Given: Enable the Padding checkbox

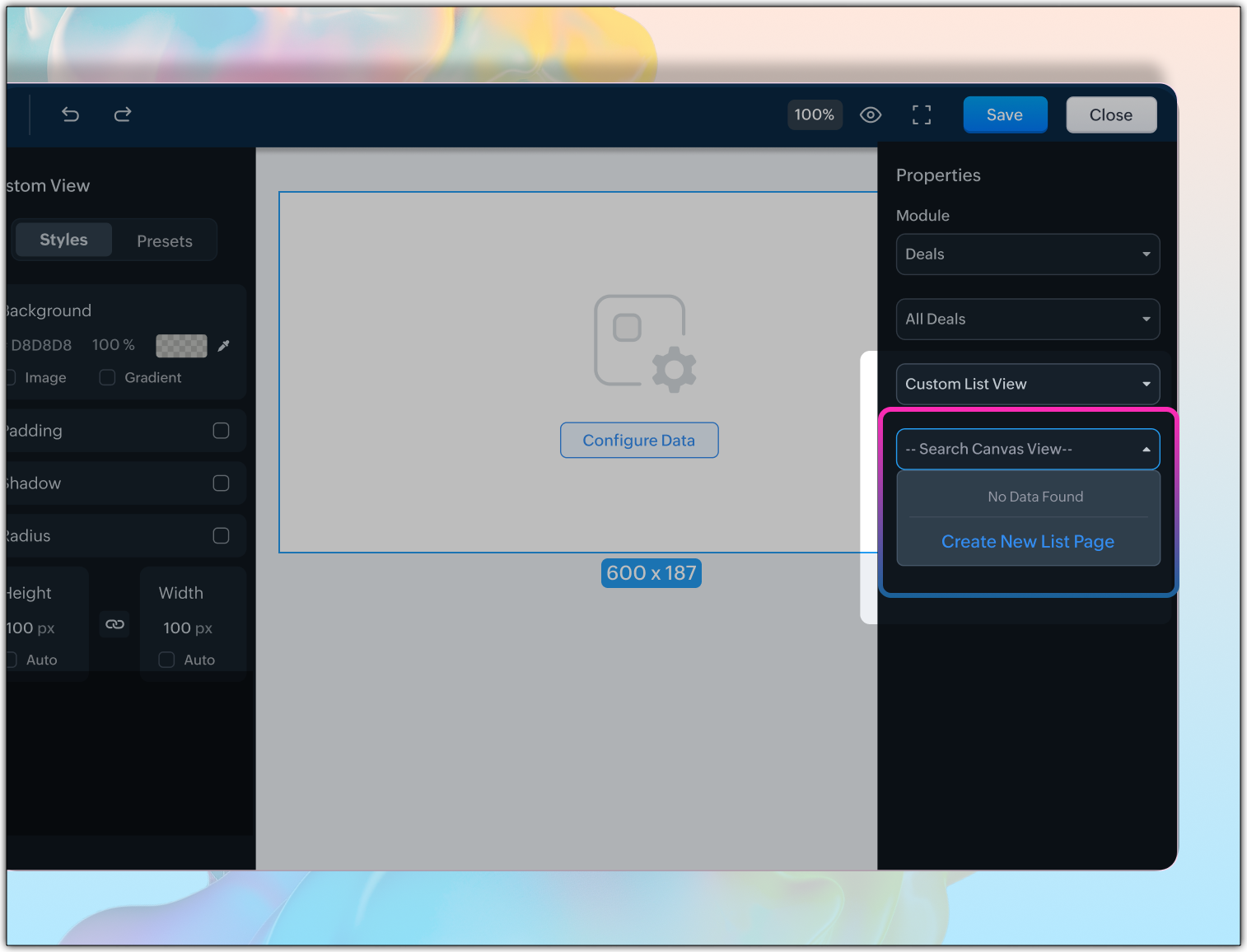Looking at the screenshot, I should 221,431.
